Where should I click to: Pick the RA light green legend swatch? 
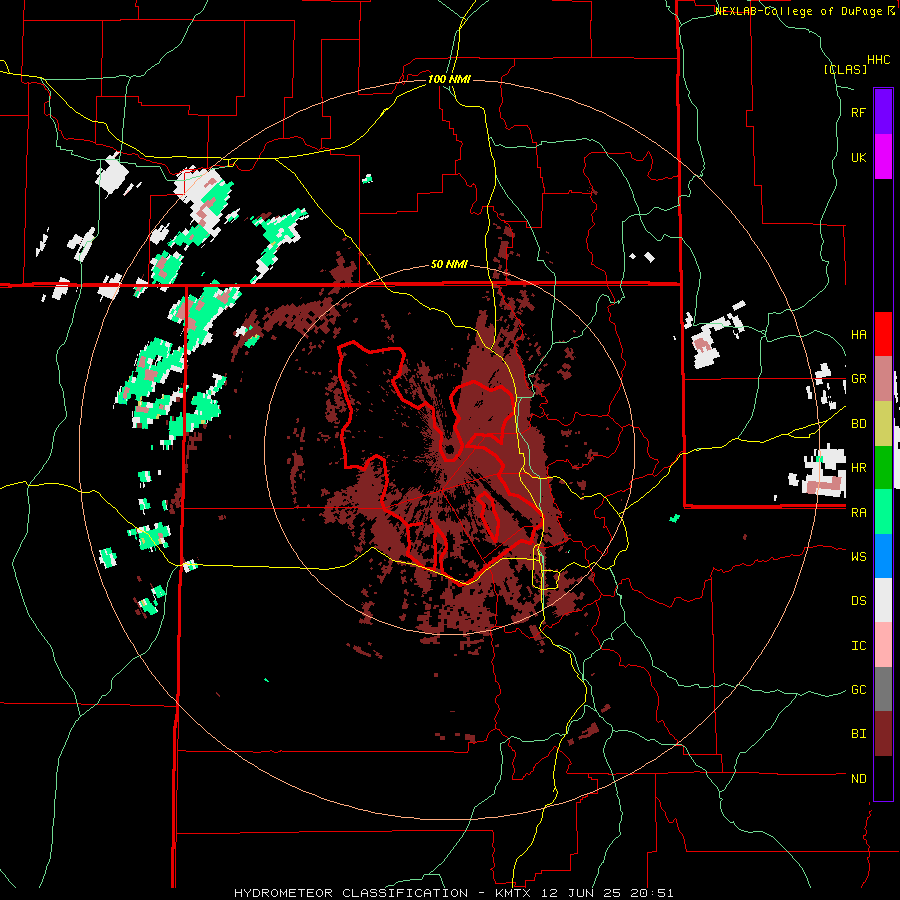click(883, 512)
